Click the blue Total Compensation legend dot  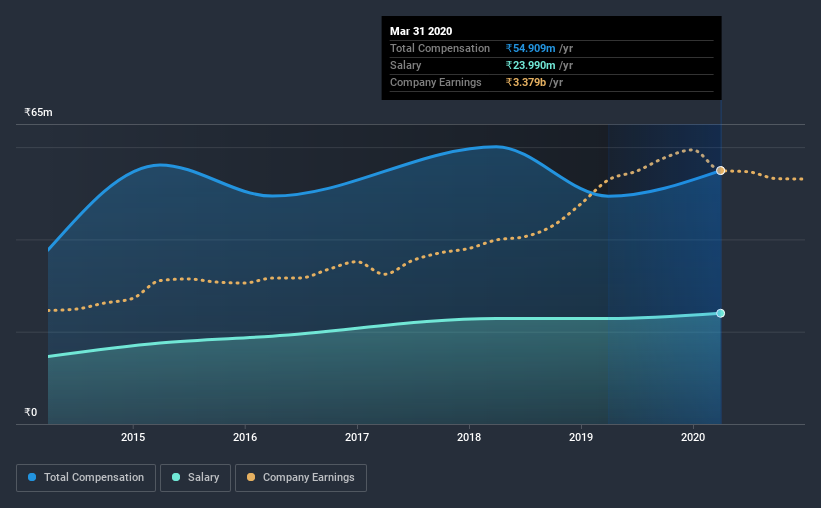click(32, 477)
